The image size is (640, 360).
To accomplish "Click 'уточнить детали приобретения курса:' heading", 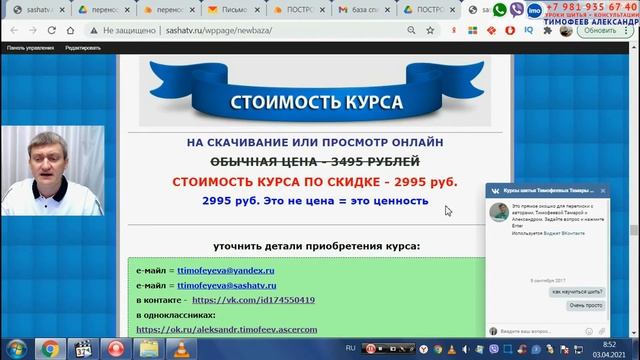I will [316, 246].
